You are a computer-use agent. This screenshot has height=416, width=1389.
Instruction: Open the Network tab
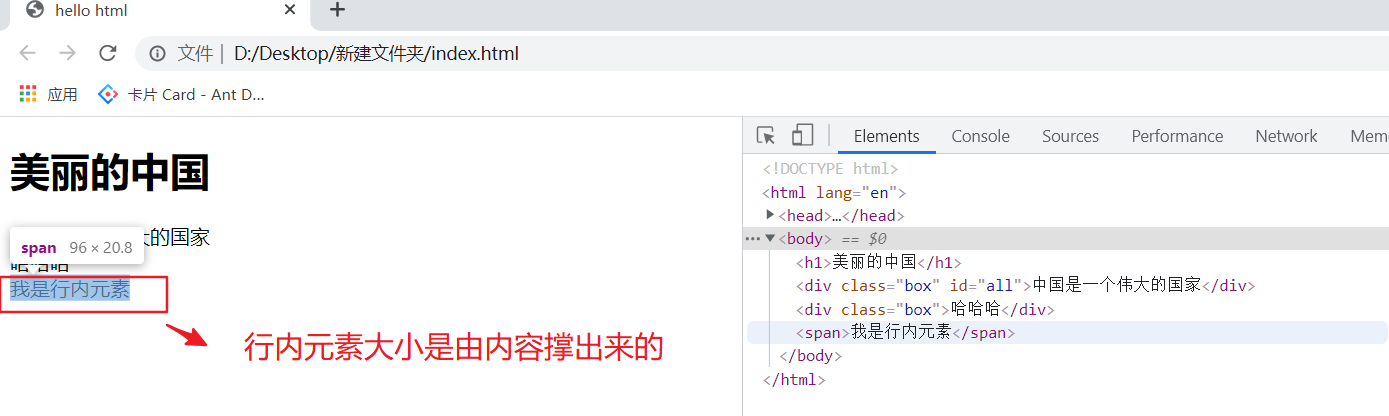[1286, 136]
